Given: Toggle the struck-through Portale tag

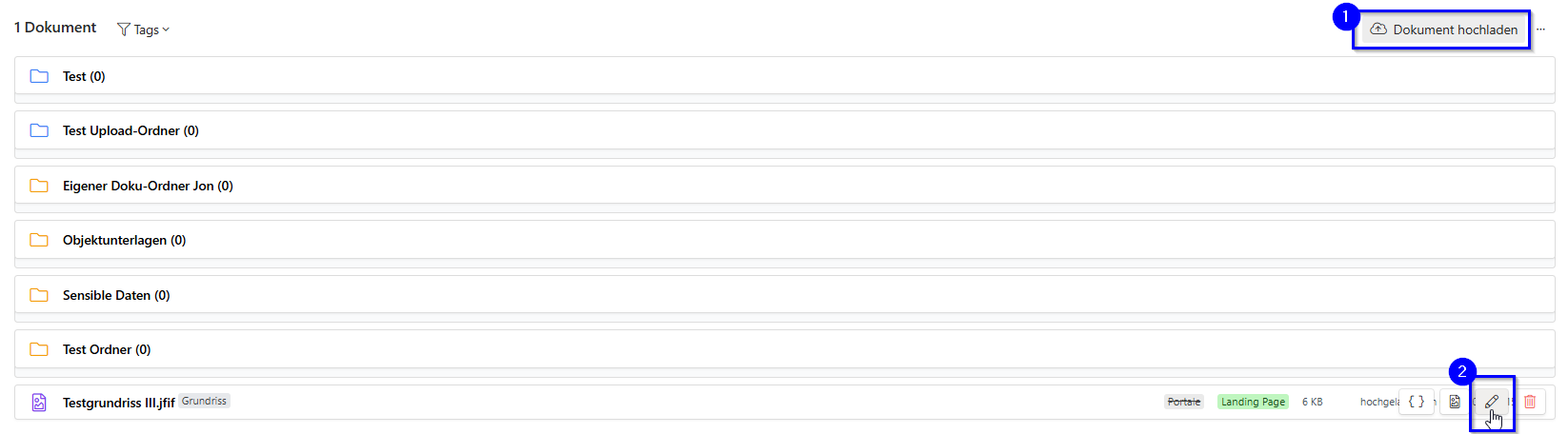Looking at the screenshot, I should 1184,402.
